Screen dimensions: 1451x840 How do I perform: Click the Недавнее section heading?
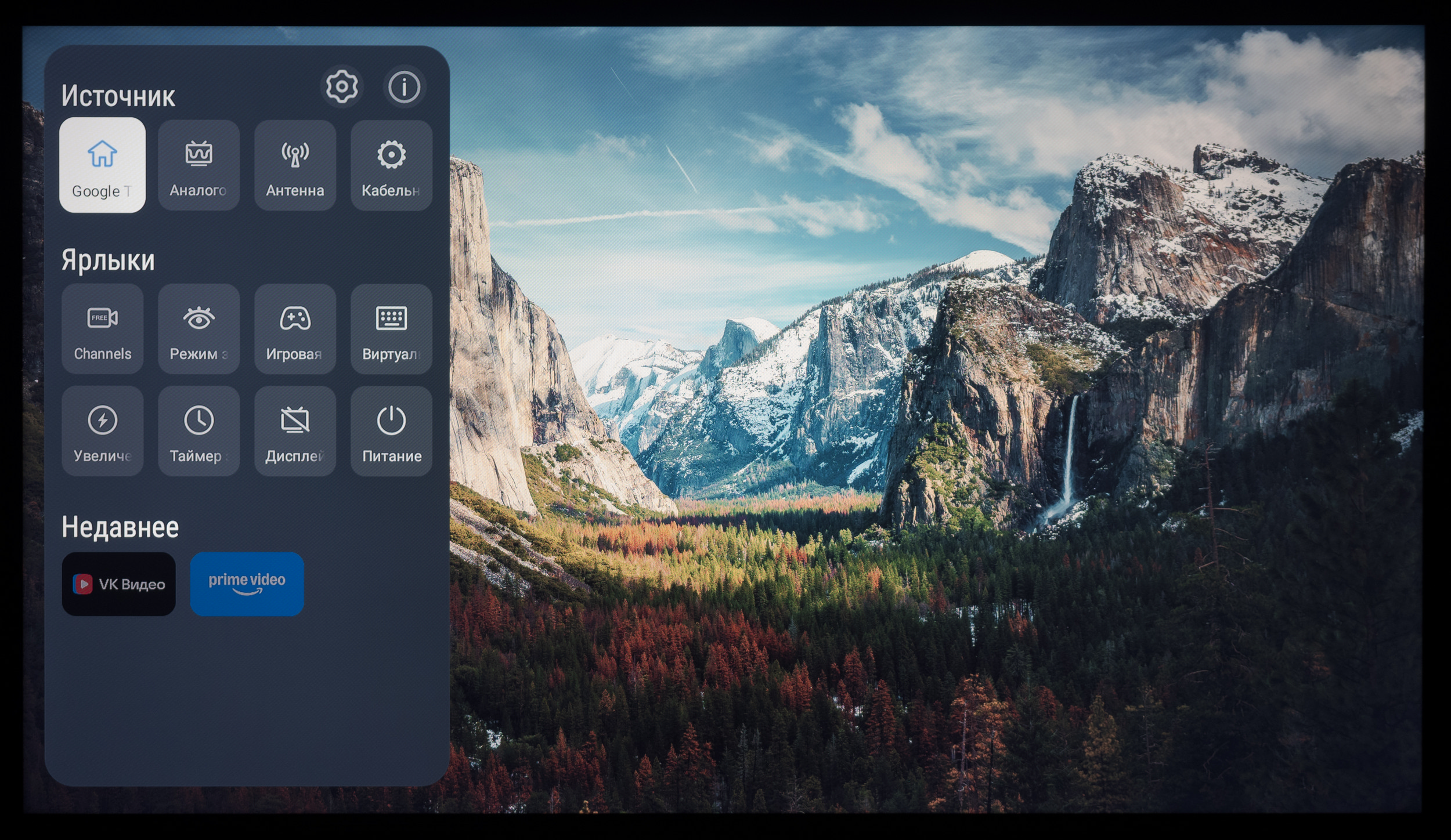tap(120, 527)
